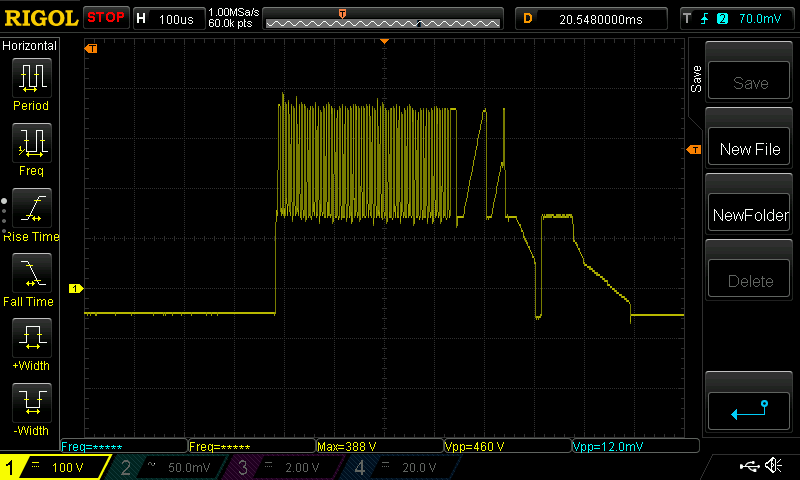Click the Save menu button

749,81
